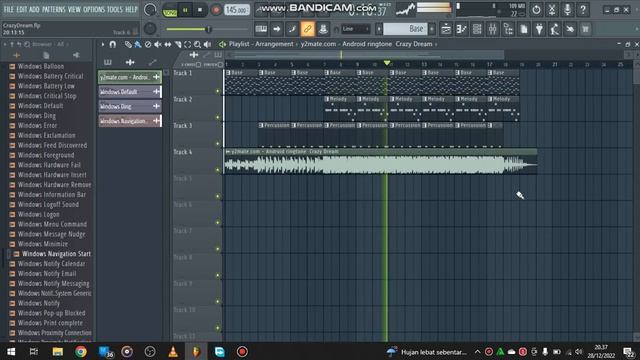Select the playlist Playback speaker tool

[x=208, y=44]
